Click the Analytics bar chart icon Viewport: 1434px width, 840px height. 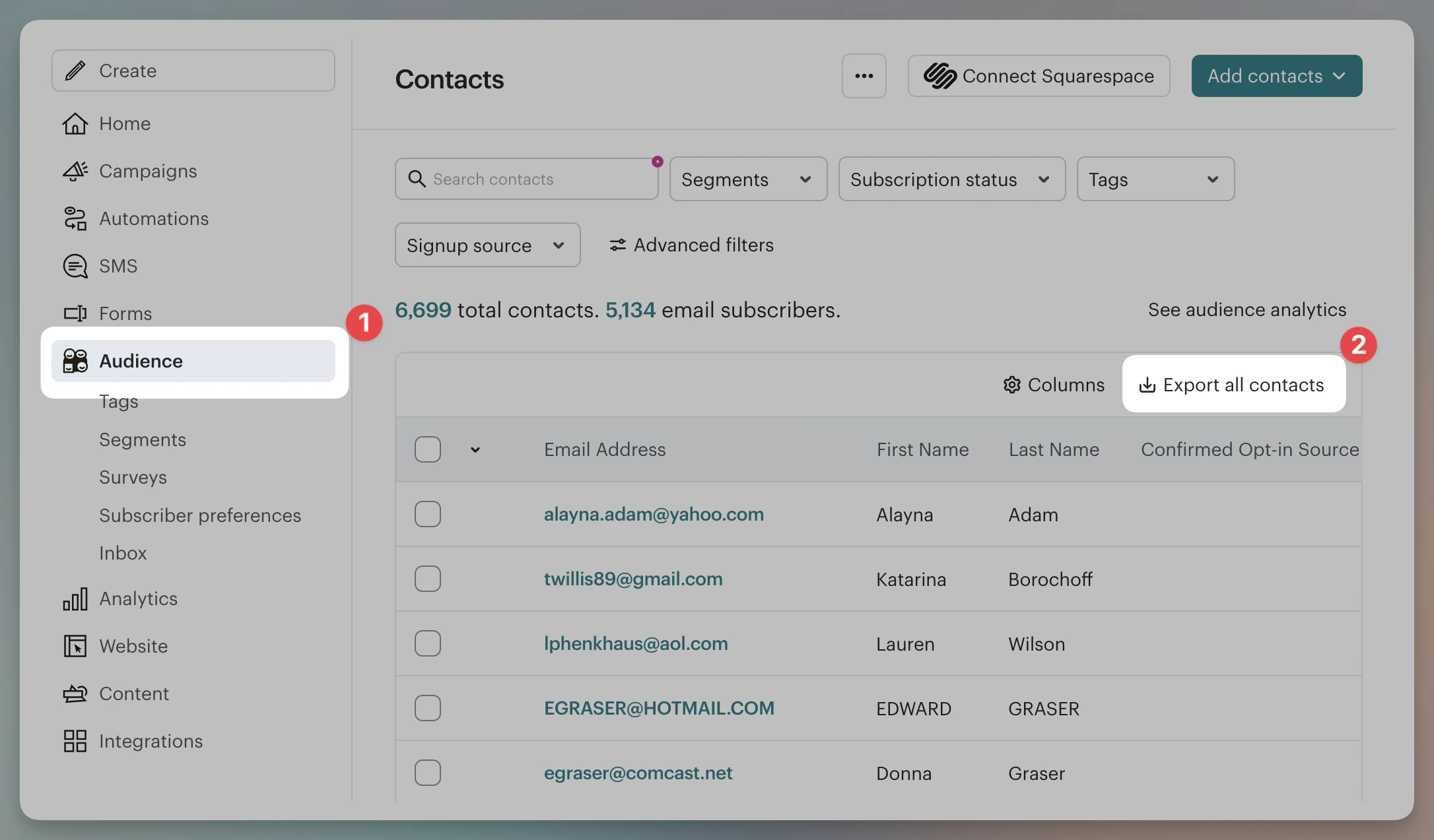(75, 598)
